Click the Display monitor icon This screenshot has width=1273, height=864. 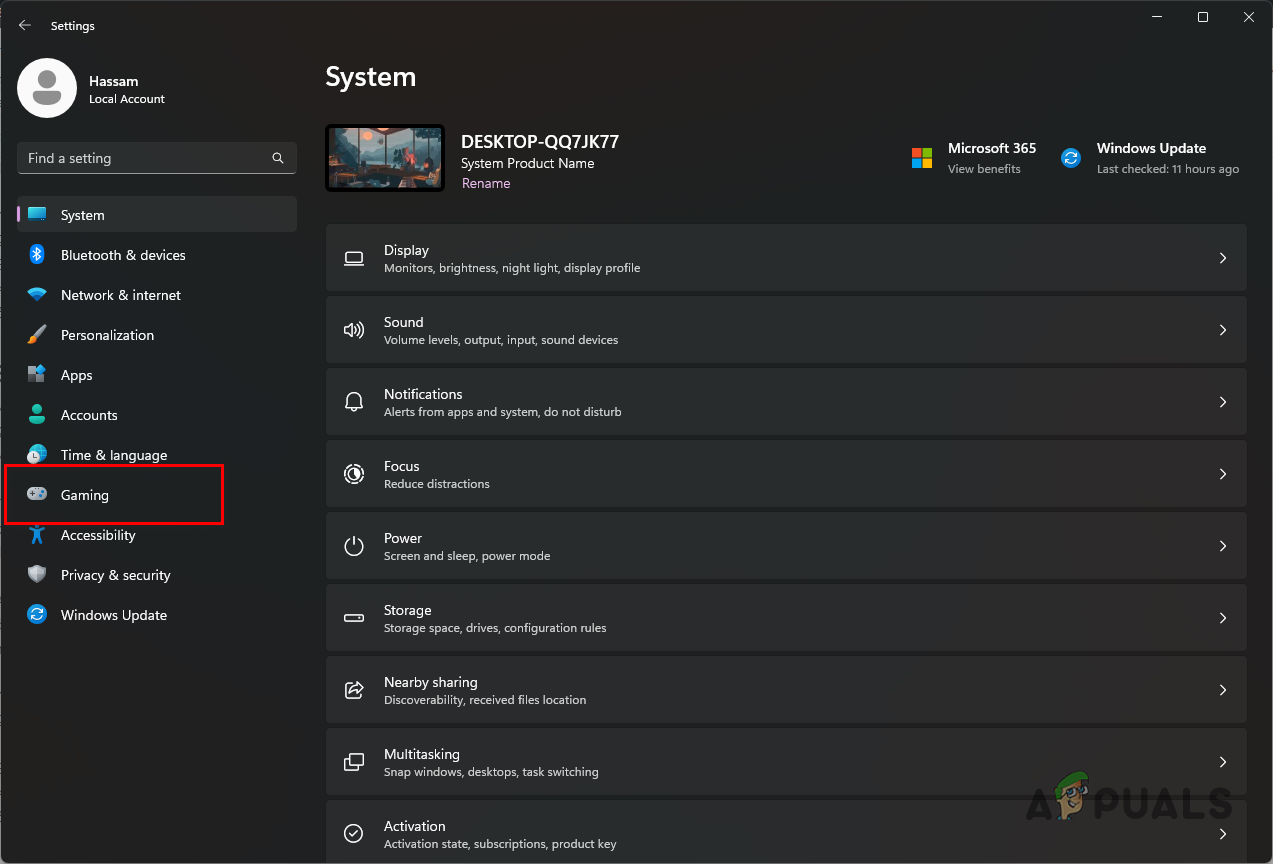click(354, 258)
